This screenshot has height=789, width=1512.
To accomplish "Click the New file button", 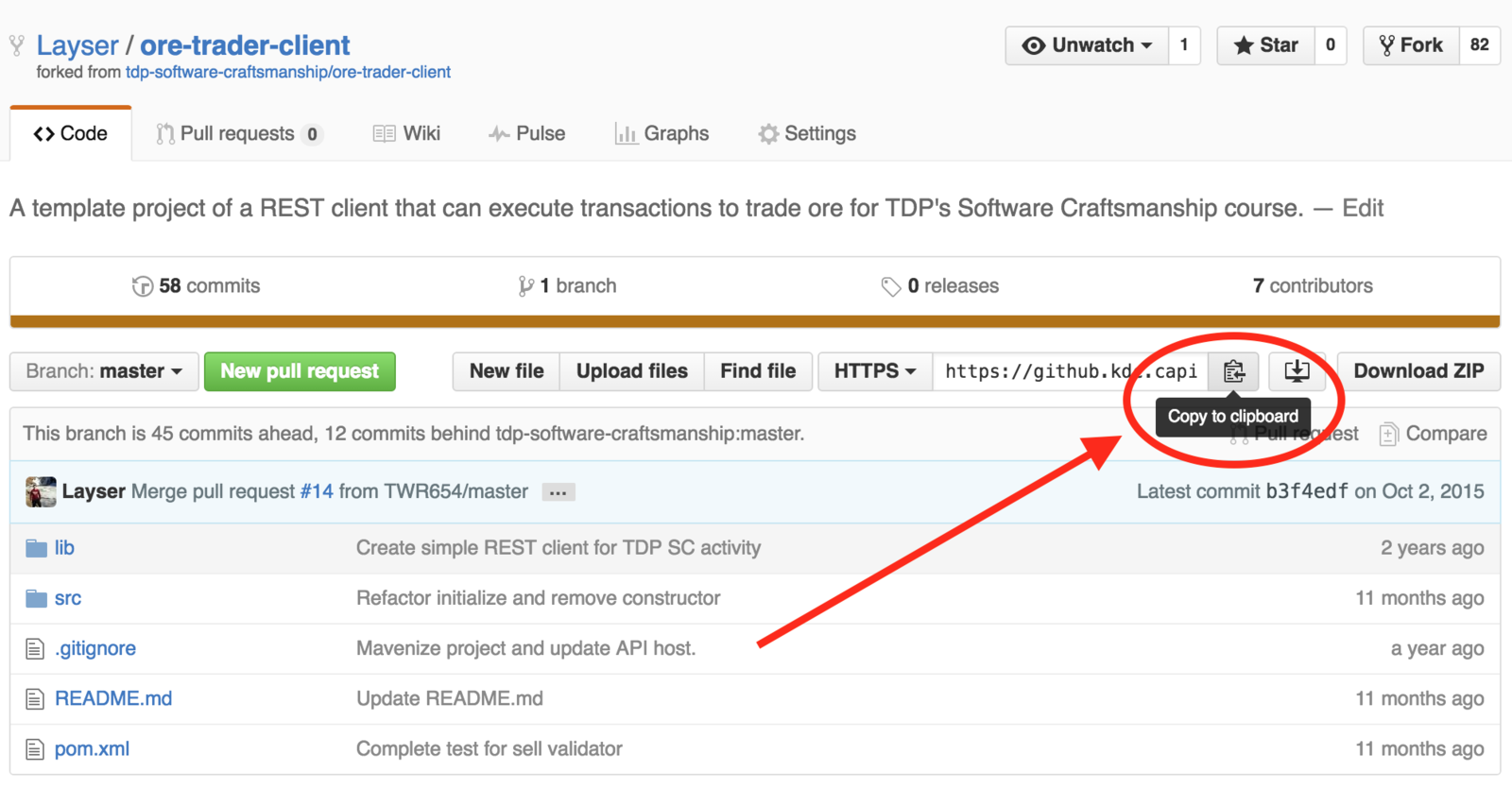I will [507, 371].
